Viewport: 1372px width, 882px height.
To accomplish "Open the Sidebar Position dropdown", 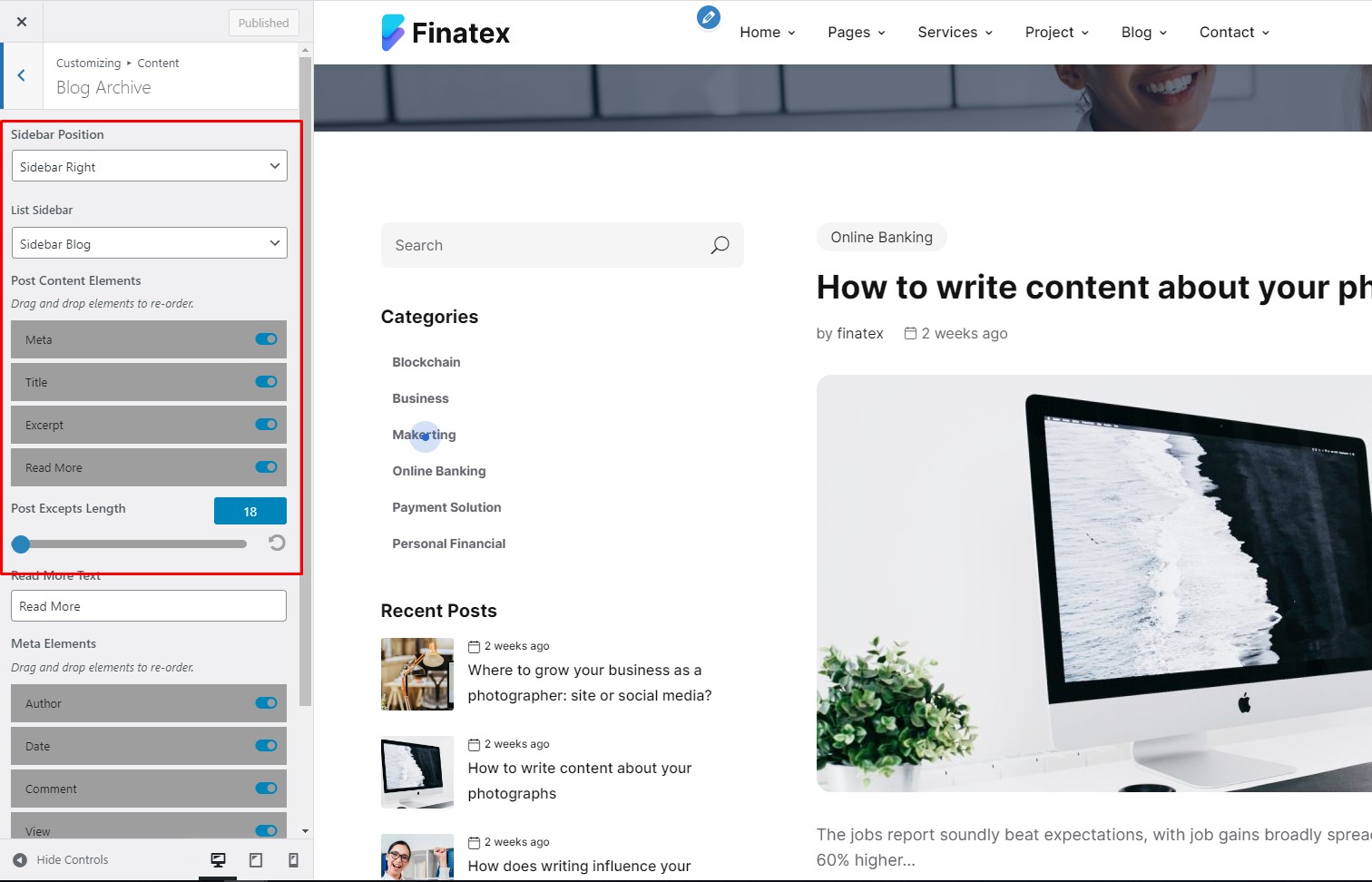I will (x=149, y=166).
